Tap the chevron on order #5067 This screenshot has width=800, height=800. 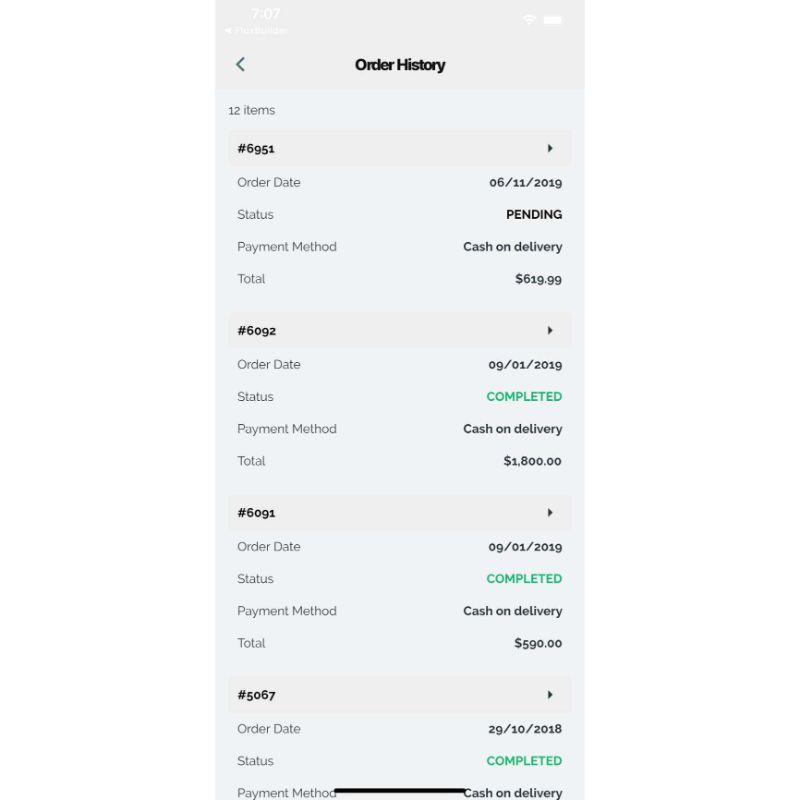(x=551, y=694)
